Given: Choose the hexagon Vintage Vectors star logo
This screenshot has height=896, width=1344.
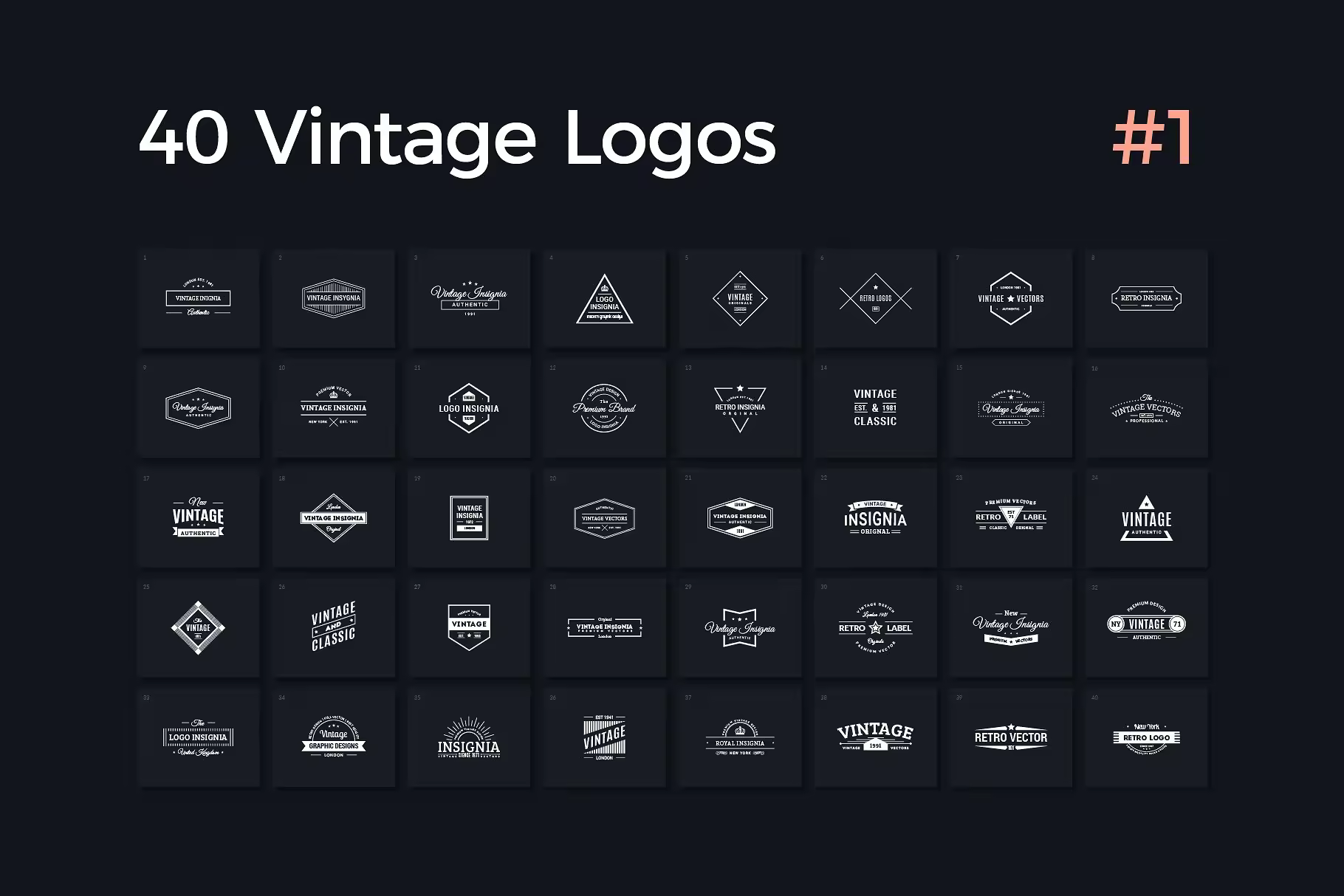Looking at the screenshot, I should (1011, 299).
